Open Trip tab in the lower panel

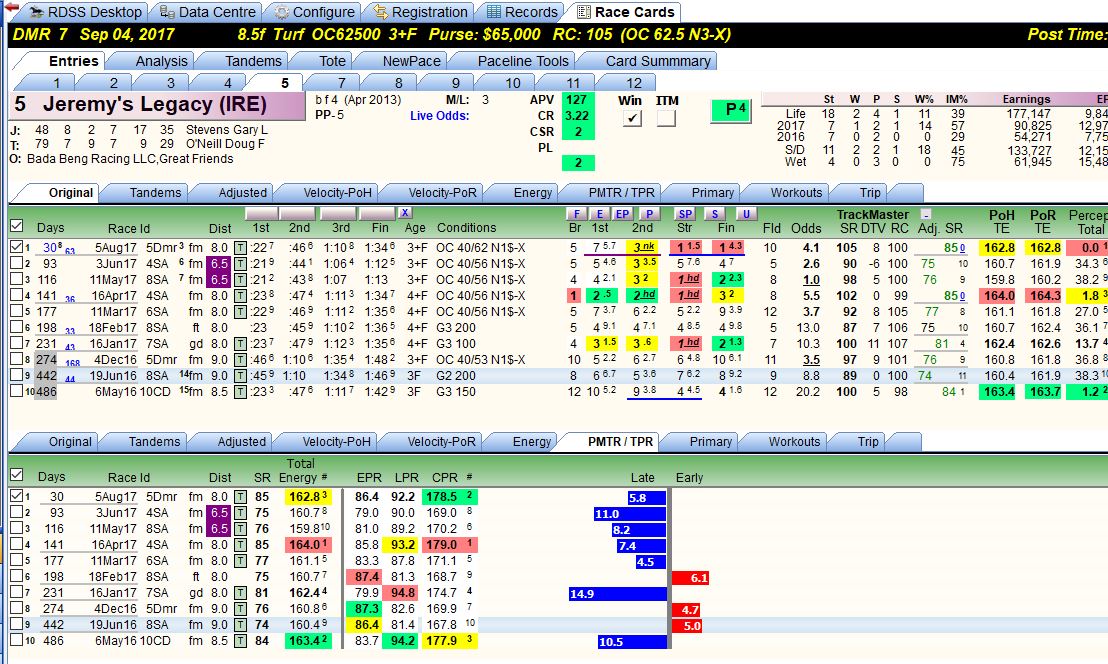click(x=868, y=441)
